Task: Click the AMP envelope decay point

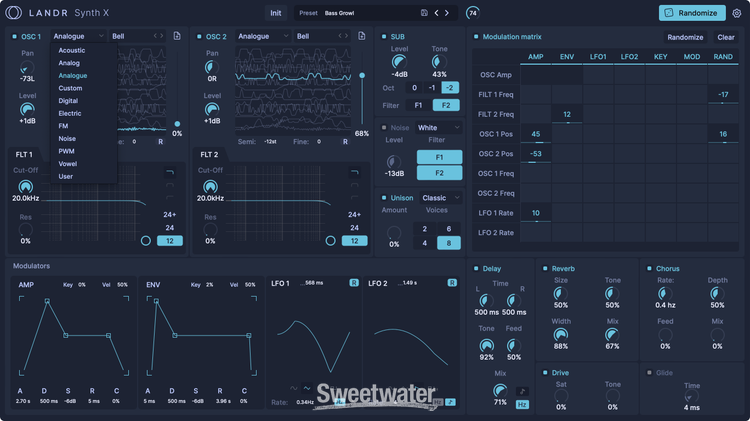Action: coord(66,335)
